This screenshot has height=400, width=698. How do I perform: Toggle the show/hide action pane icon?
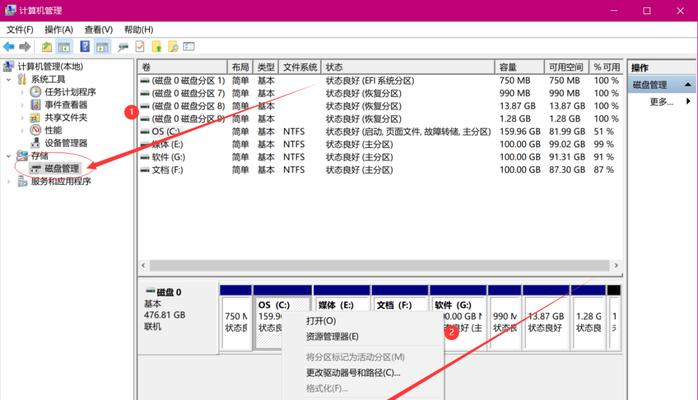[102, 47]
